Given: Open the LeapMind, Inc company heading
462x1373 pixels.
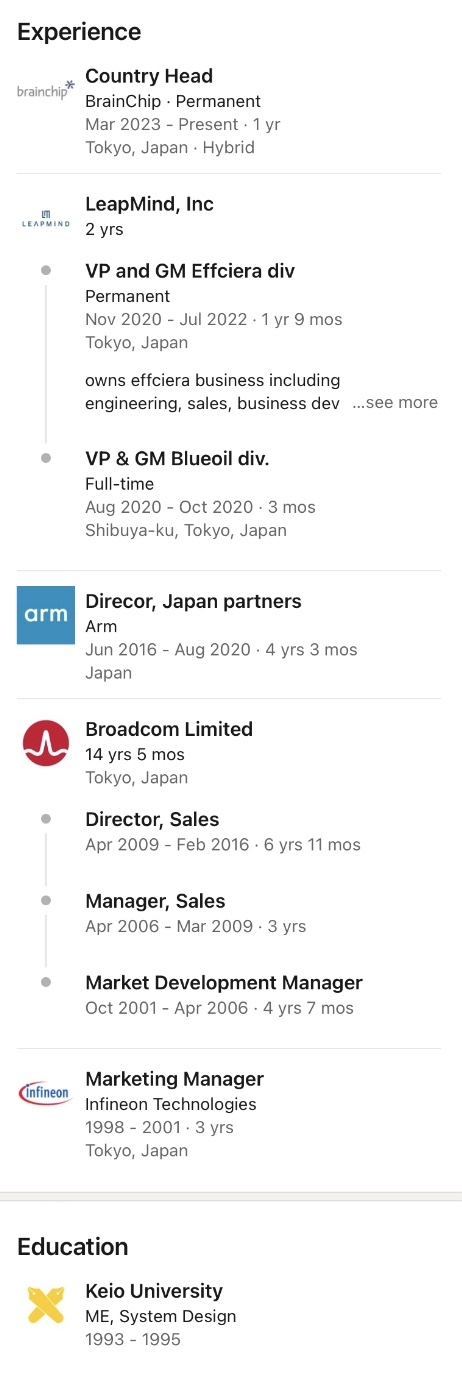Looking at the screenshot, I should 150,204.
